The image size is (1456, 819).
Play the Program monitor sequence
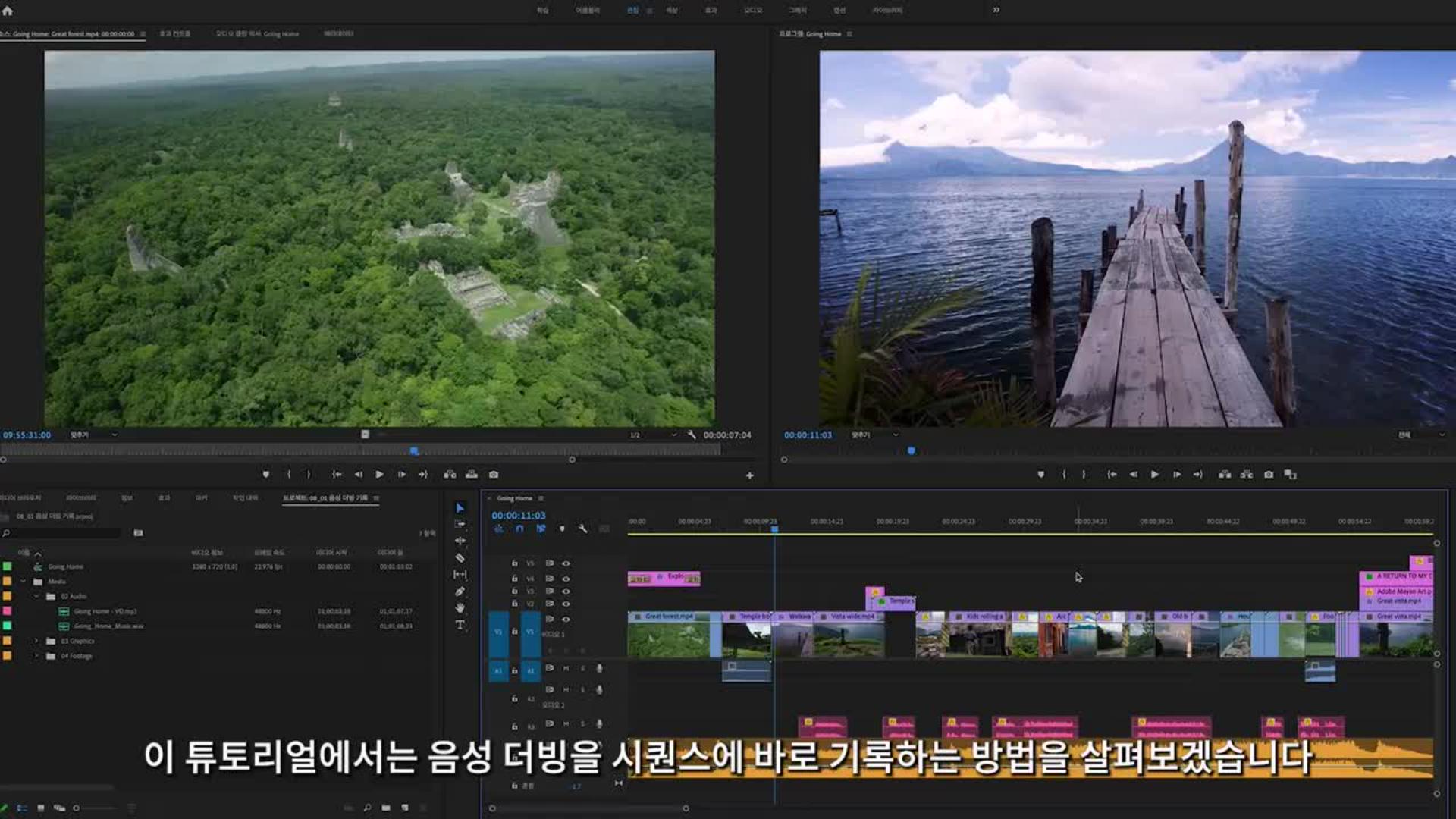pos(1154,475)
